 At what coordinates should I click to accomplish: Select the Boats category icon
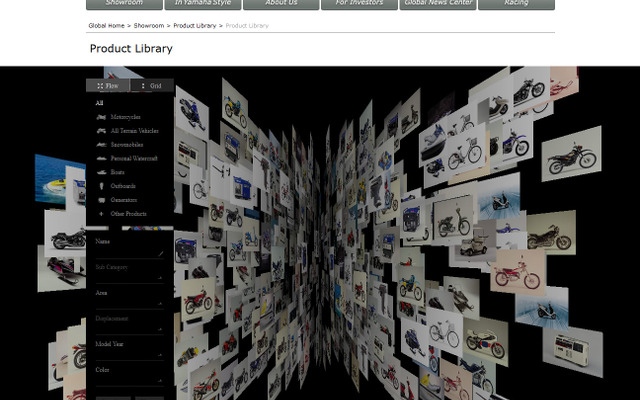pos(101,172)
